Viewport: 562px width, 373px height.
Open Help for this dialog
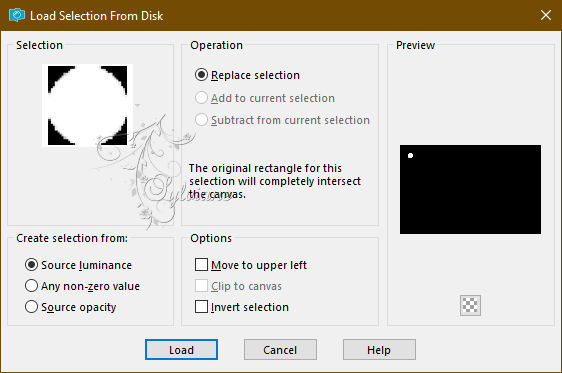379,350
